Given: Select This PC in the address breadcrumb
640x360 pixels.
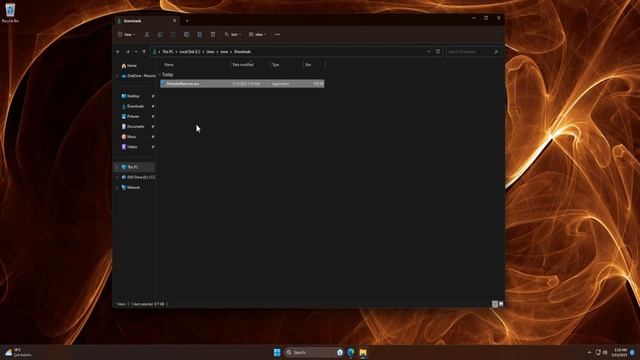Looking at the screenshot, I should coord(168,52).
